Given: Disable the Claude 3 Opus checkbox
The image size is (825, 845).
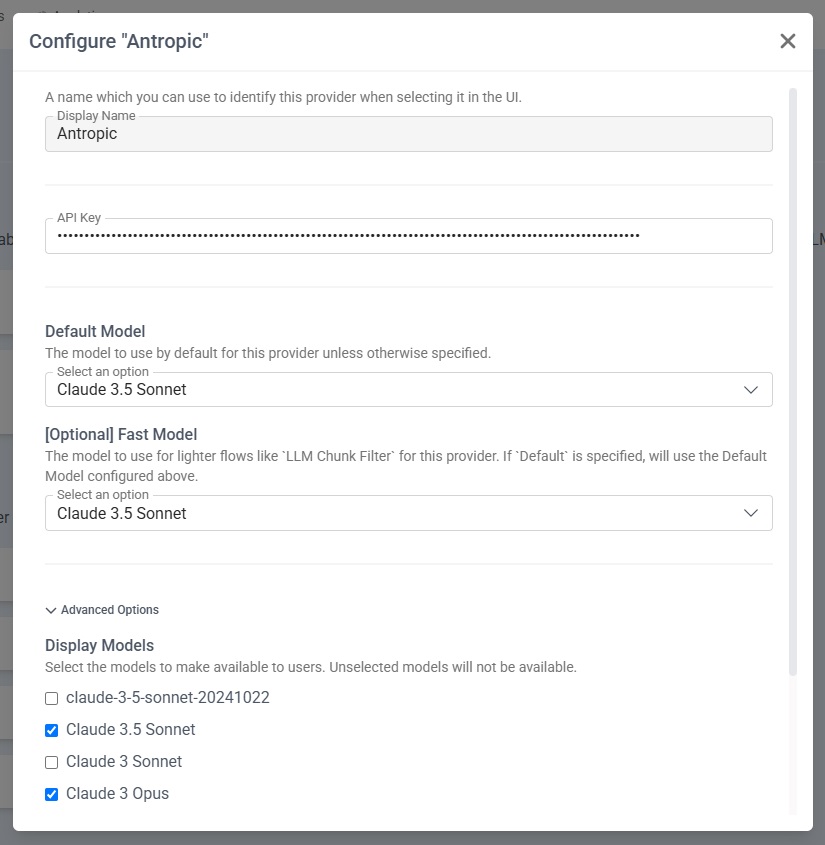Looking at the screenshot, I should click(x=52, y=794).
